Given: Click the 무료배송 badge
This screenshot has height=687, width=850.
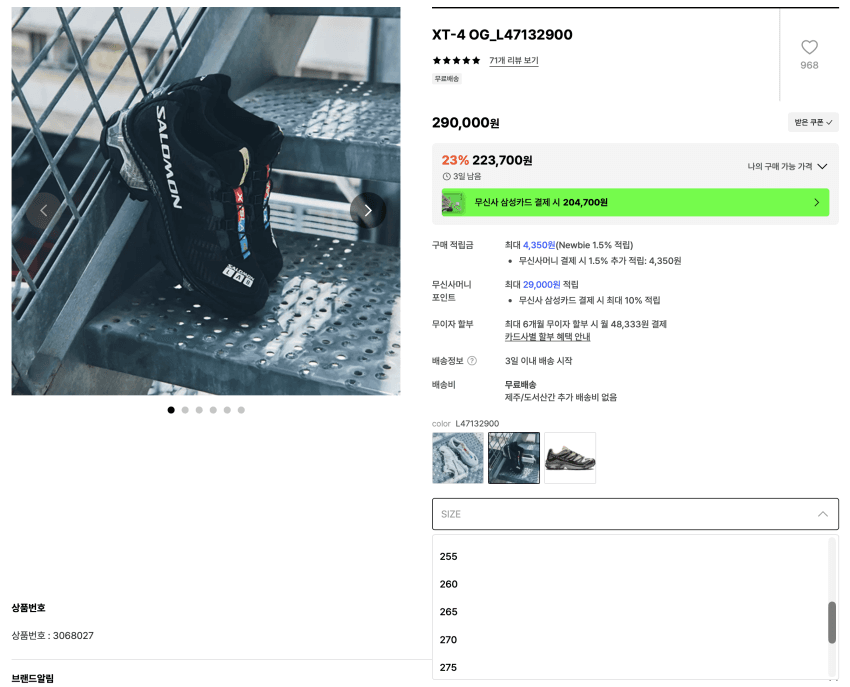Looking at the screenshot, I should click(x=447, y=79).
